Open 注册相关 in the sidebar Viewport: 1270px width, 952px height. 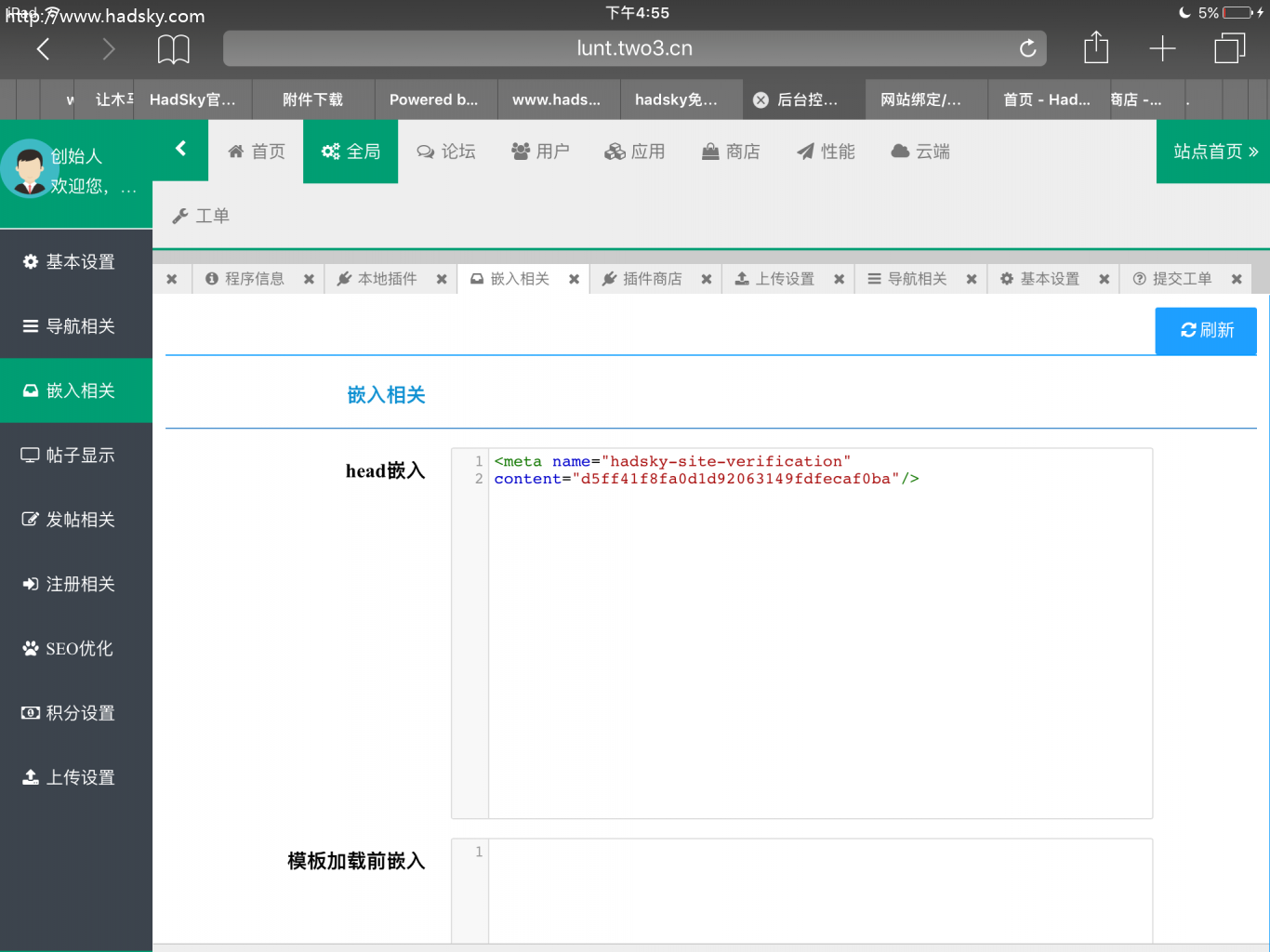coord(76,584)
